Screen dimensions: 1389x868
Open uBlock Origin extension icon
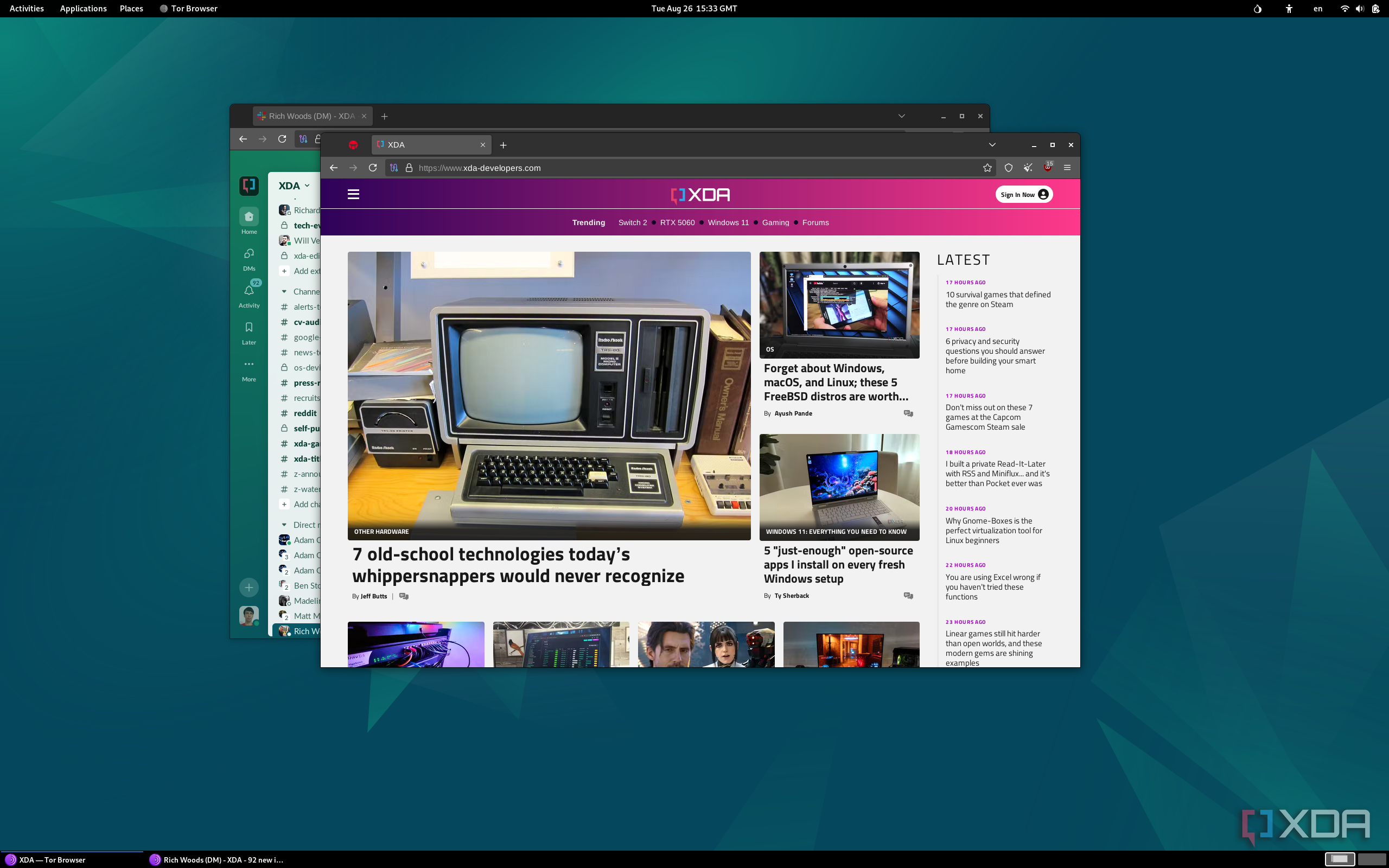click(x=1048, y=168)
